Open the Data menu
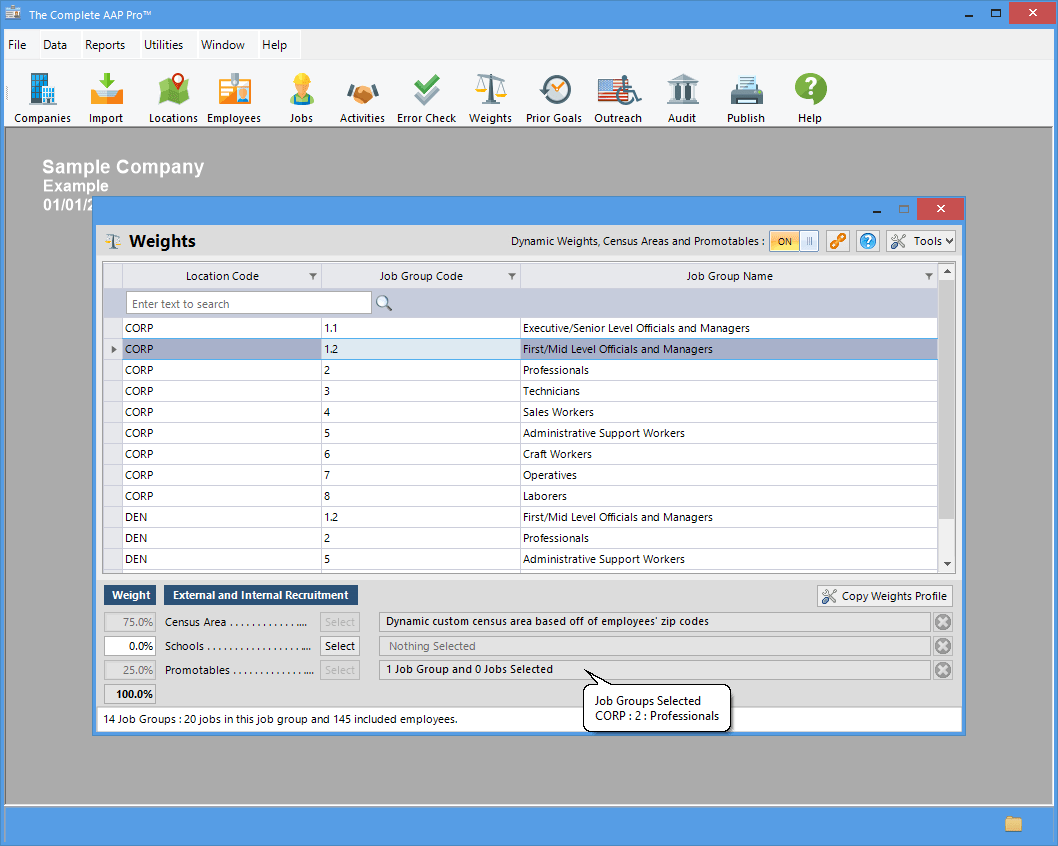 click(55, 45)
